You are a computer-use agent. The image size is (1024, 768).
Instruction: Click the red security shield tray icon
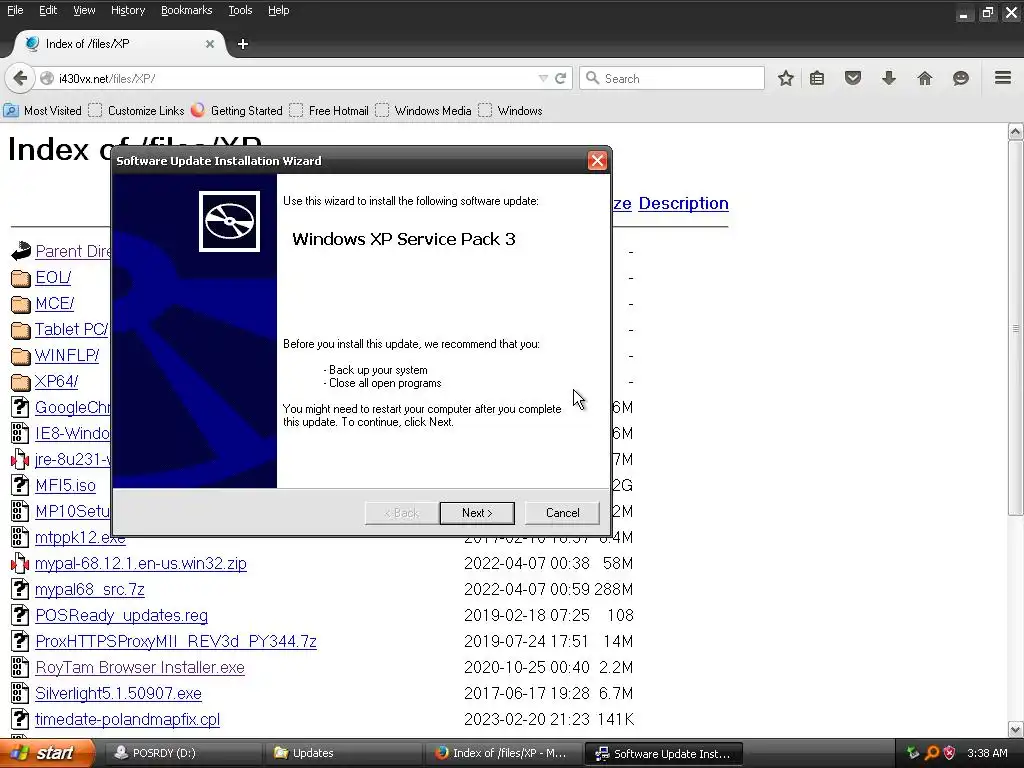[950, 753]
